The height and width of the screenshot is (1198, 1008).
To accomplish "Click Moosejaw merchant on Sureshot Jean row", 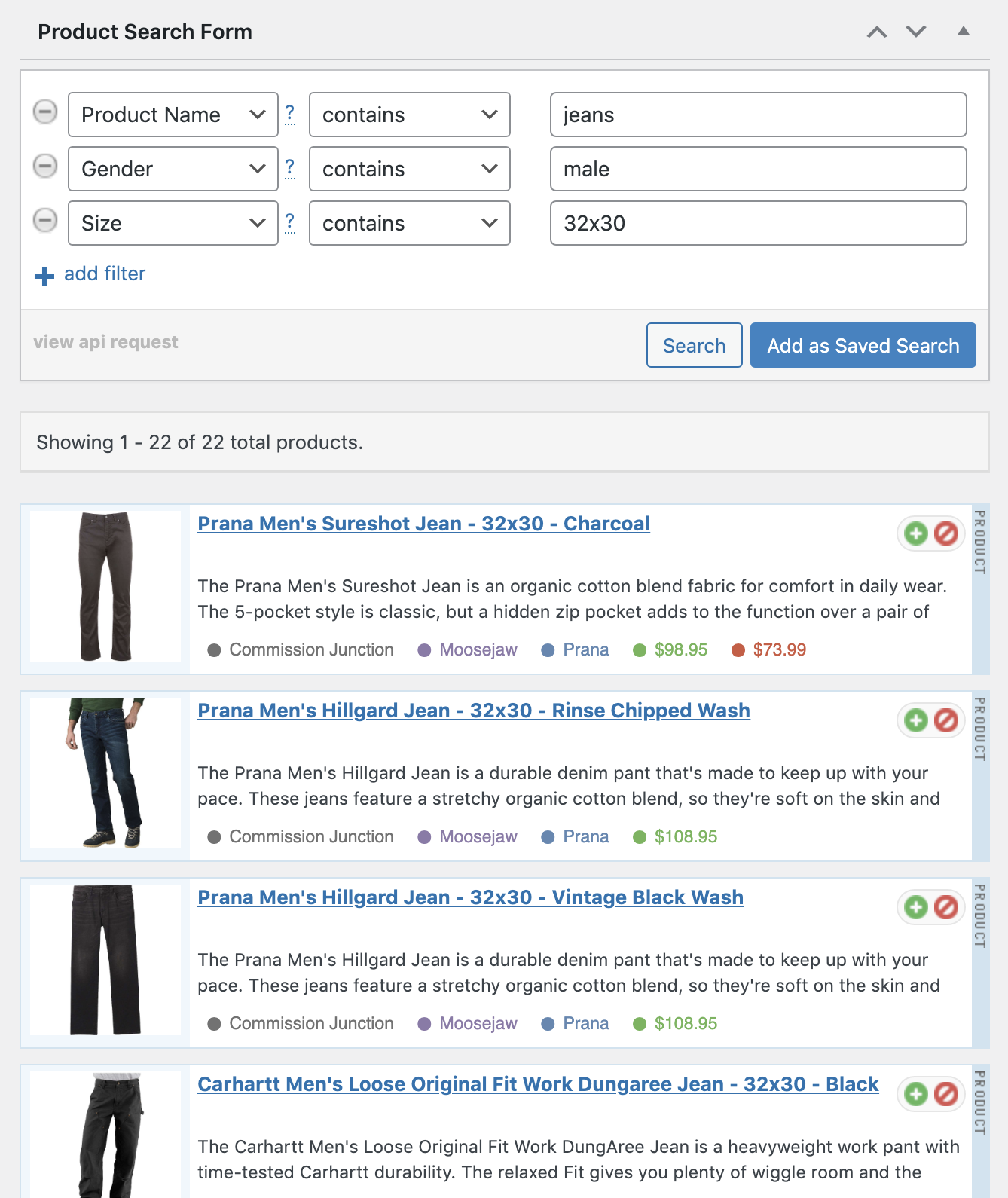I will point(478,649).
